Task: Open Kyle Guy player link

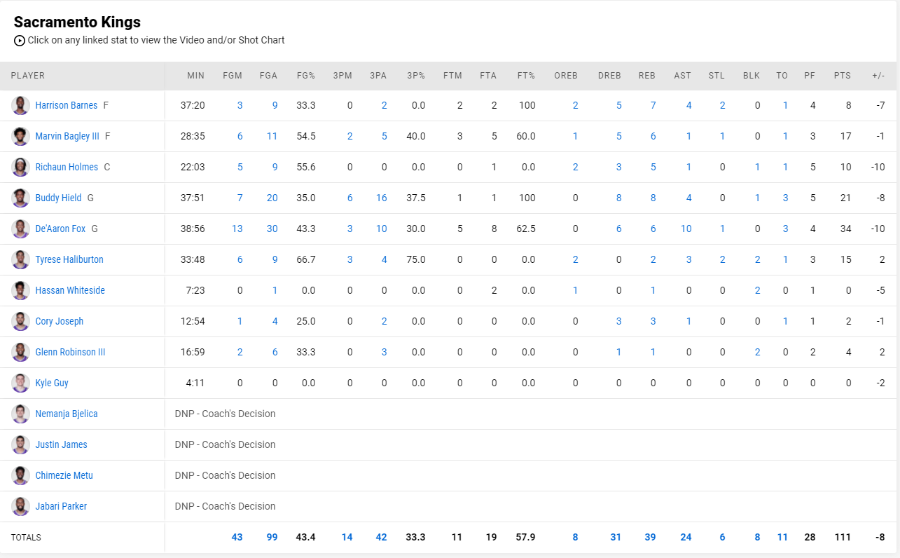Action: click(52, 383)
